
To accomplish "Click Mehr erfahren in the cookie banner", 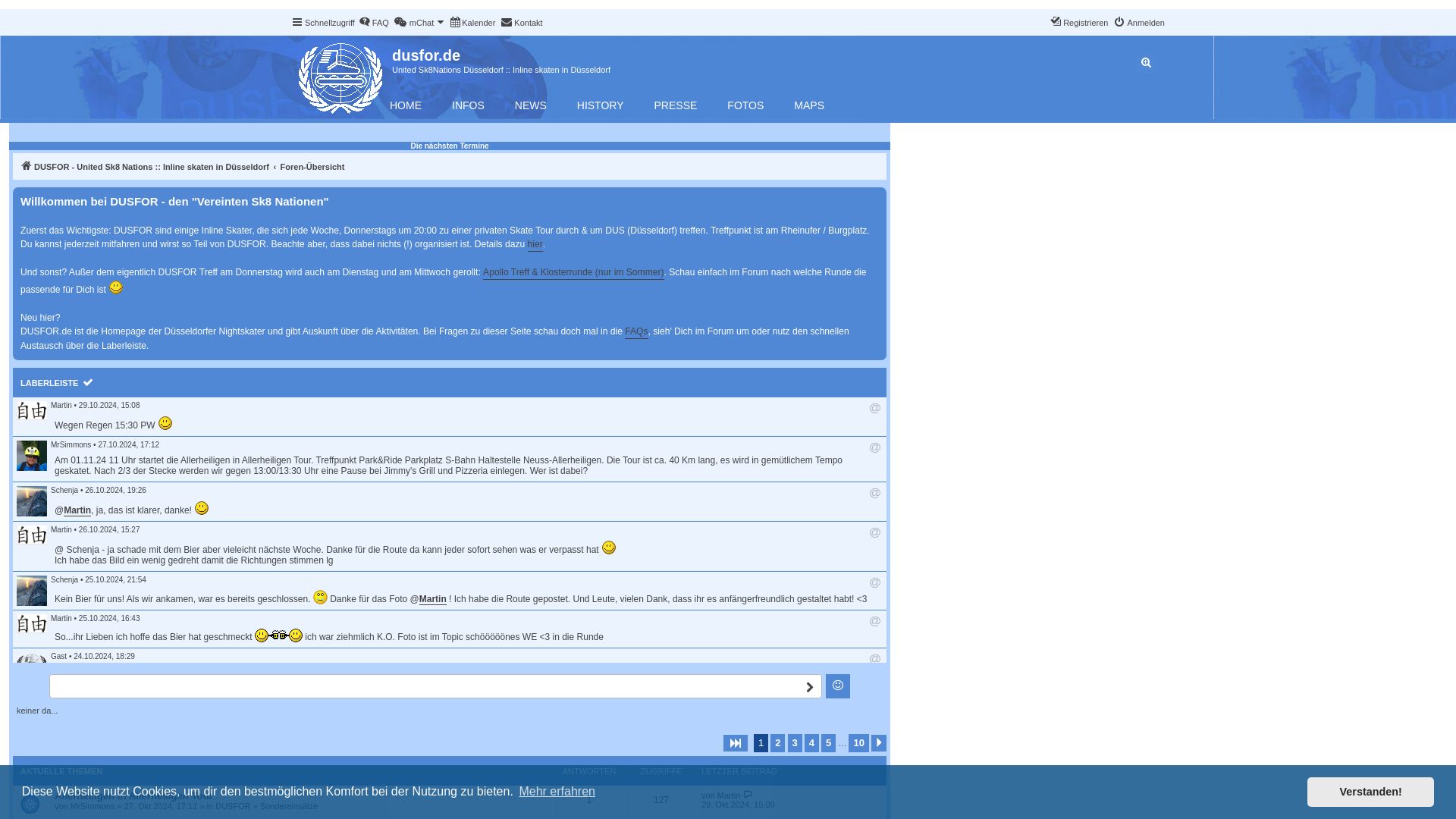I will (557, 792).
